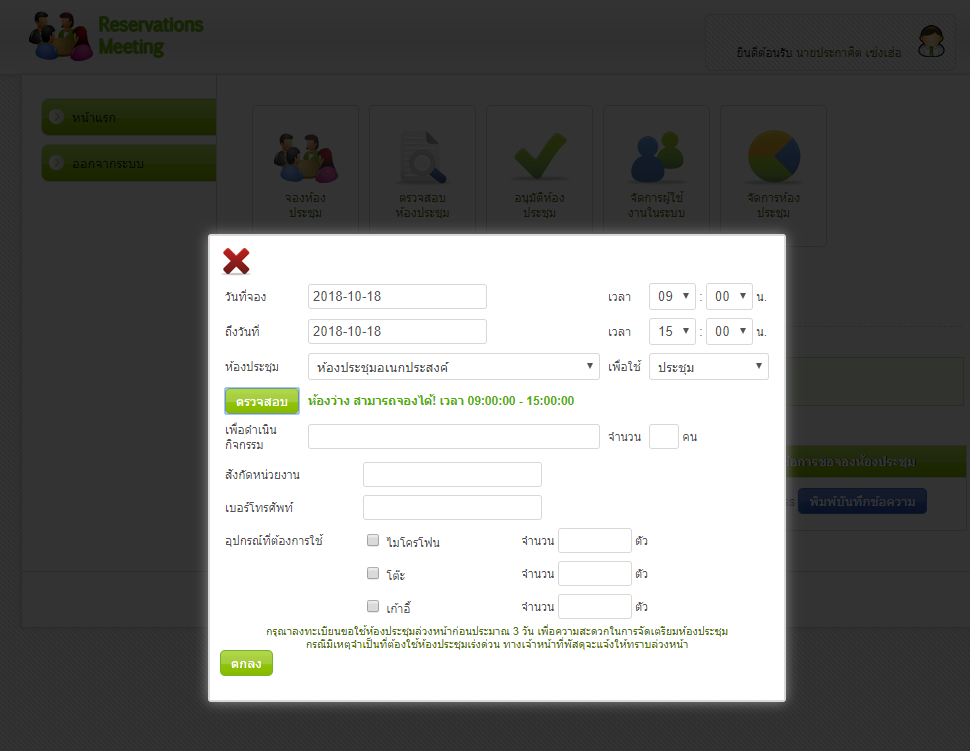Click the ยินดีต้อนรับ welcome user text
This screenshot has height=751, width=970.
[818, 53]
